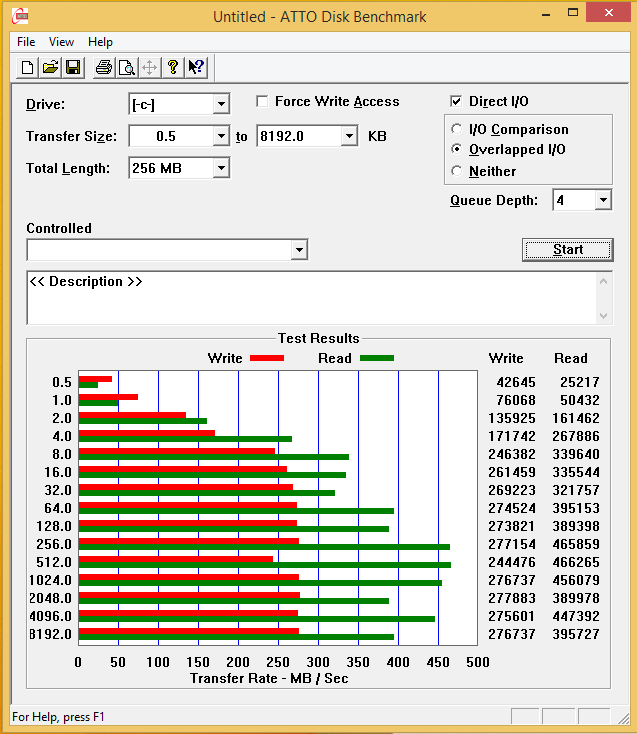
Task: Click the 1024.0 transfer size row label
Action: click(x=50, y=580)
